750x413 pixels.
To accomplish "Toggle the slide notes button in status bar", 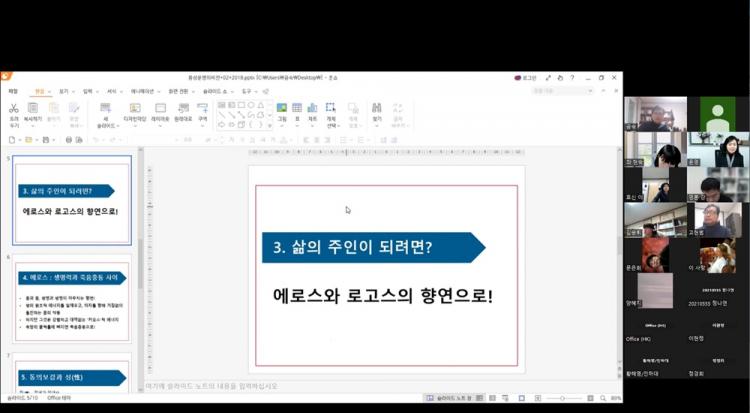I will point(448,398).
